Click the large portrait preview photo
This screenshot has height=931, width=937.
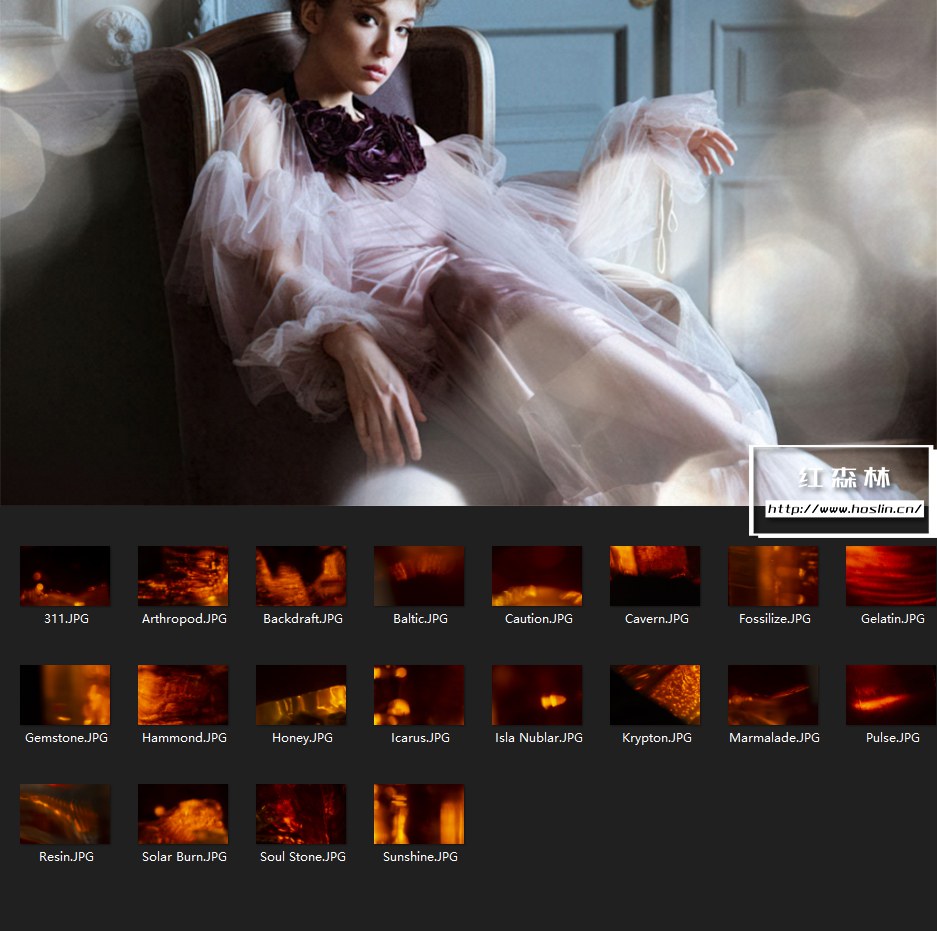point(468,253)
